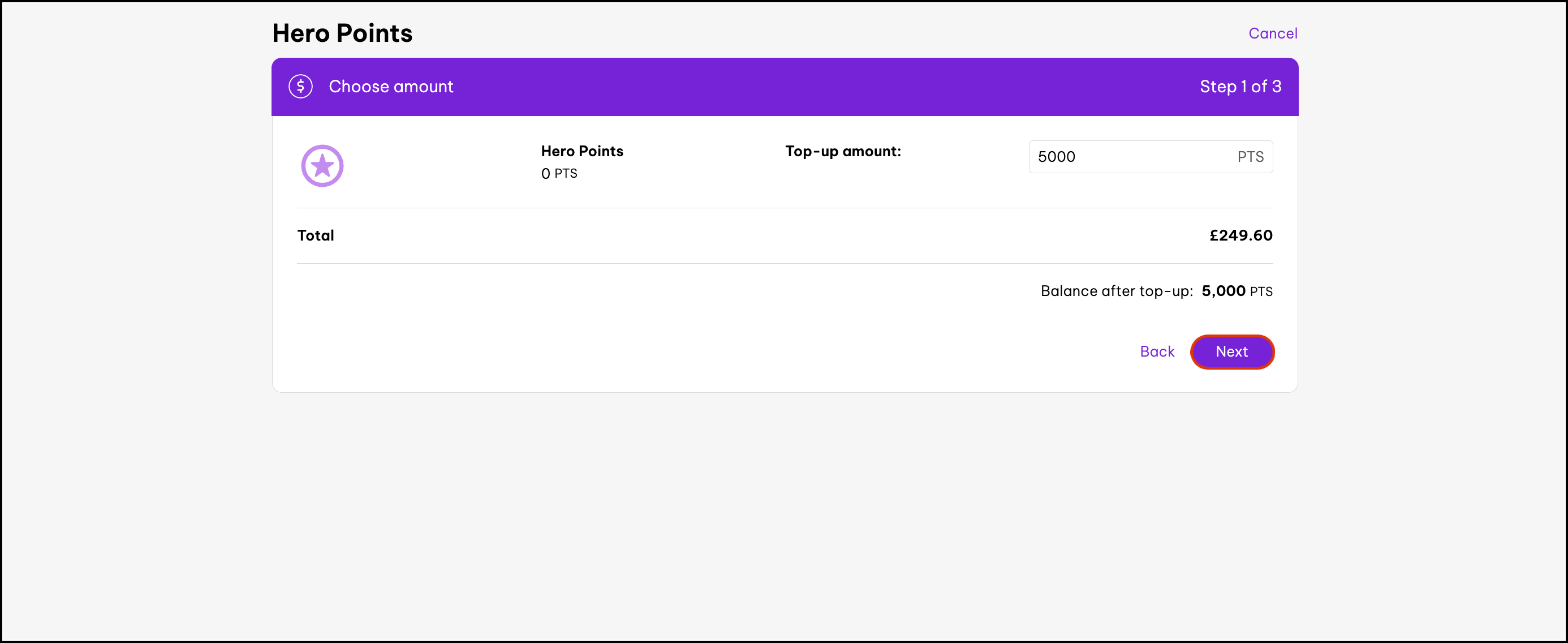Click the PTS unit under Hero Points label
The image size is (1568, 643).
[x=566, y=174]
